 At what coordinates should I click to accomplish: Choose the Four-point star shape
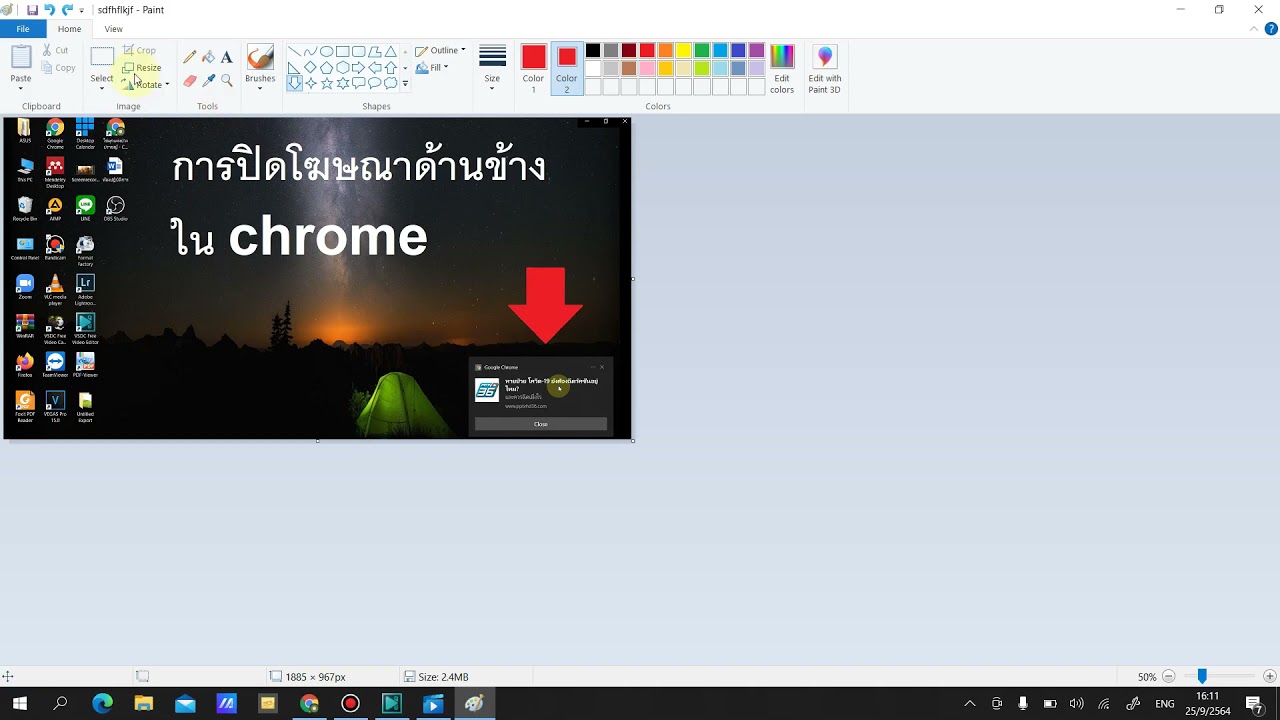(x=310, y=83)
